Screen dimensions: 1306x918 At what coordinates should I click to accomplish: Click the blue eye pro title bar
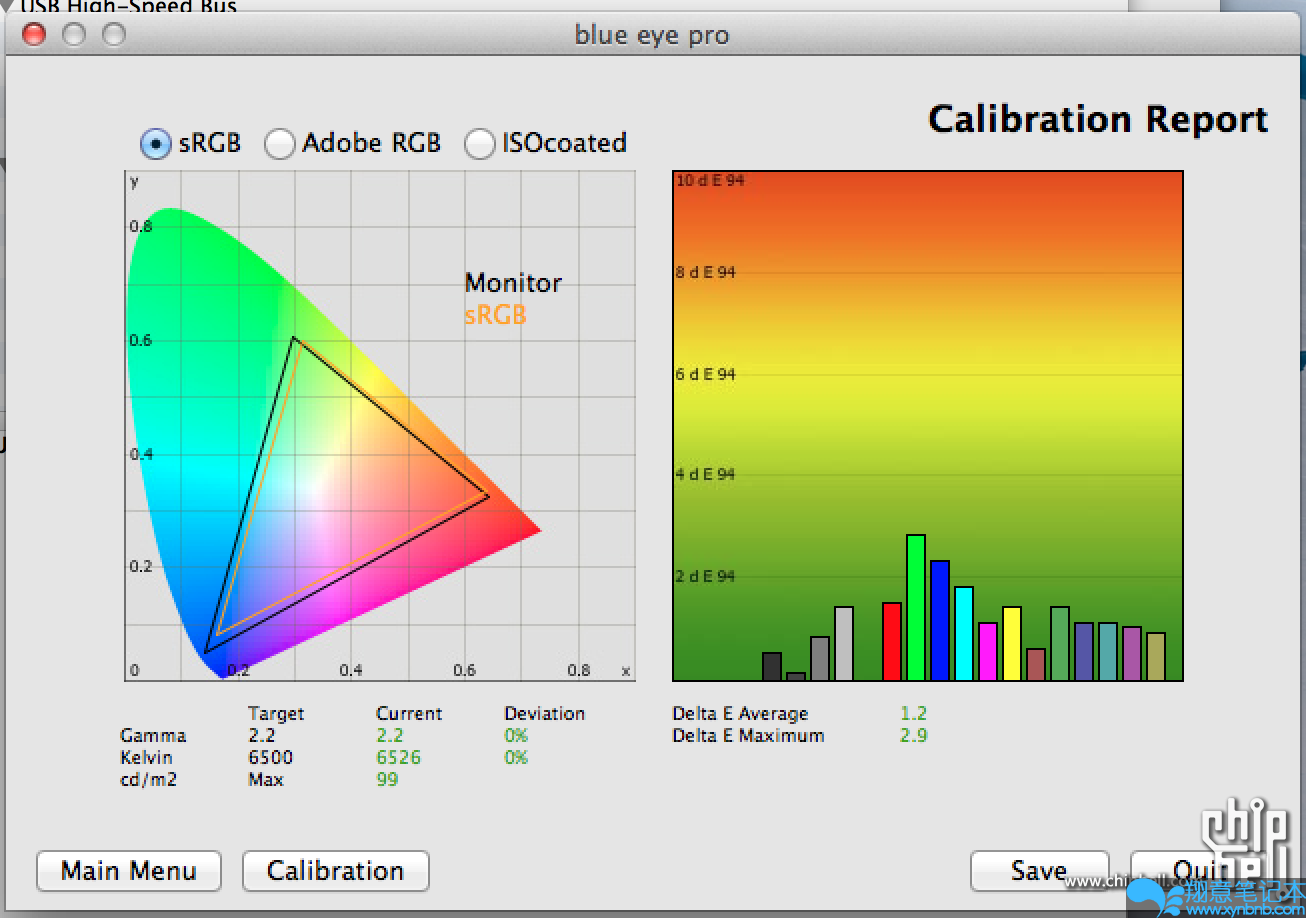[x=652, y=35]
